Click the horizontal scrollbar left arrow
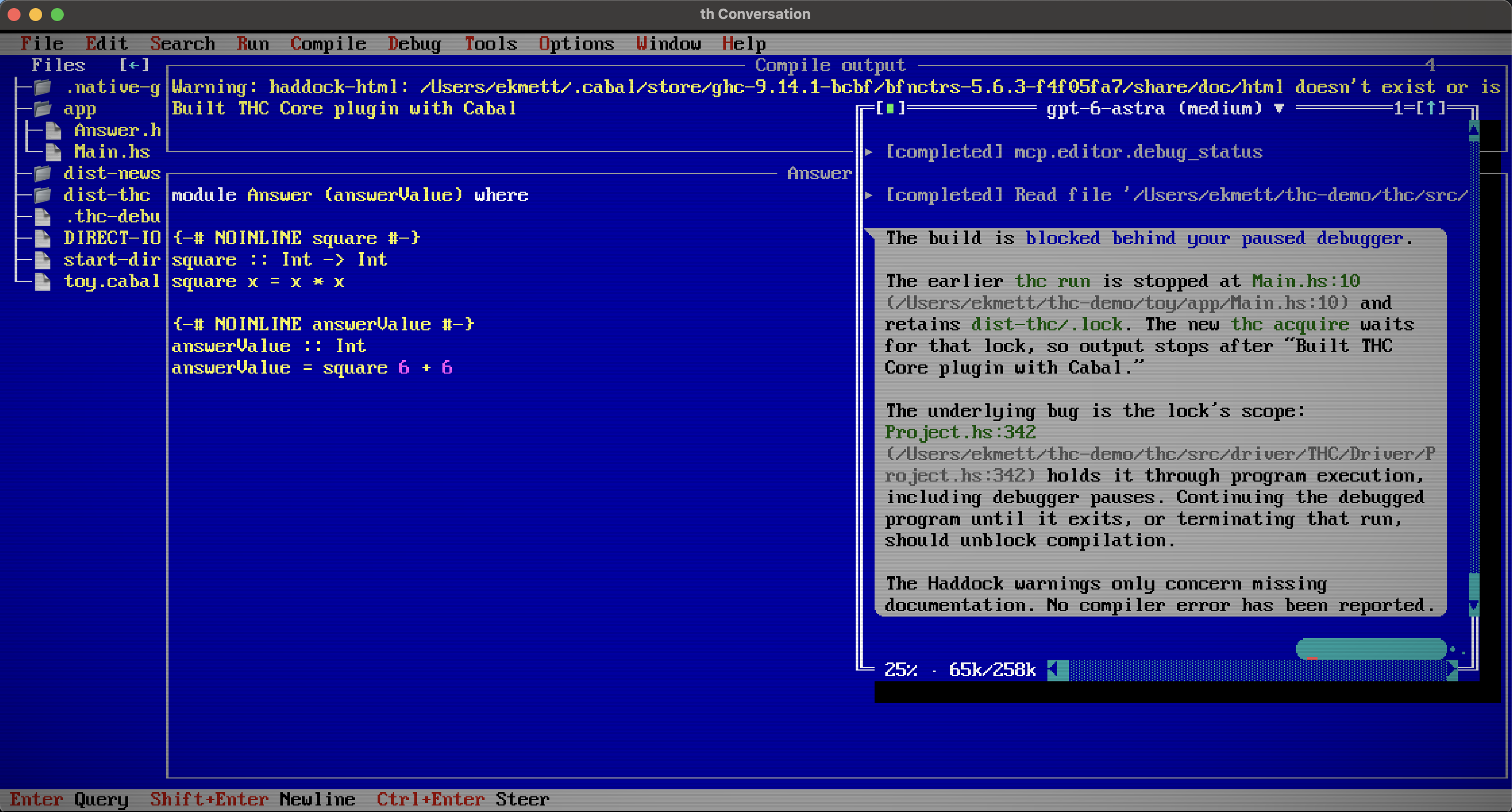 point(1053,669)
